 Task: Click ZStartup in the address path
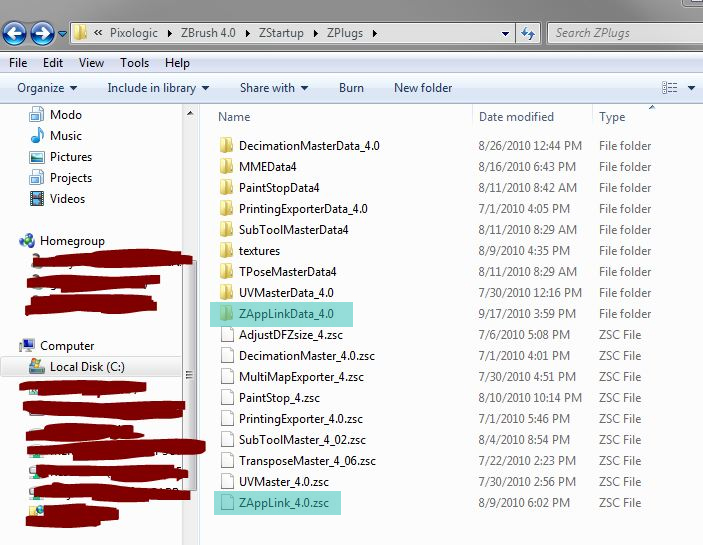[x=281, y=33]
